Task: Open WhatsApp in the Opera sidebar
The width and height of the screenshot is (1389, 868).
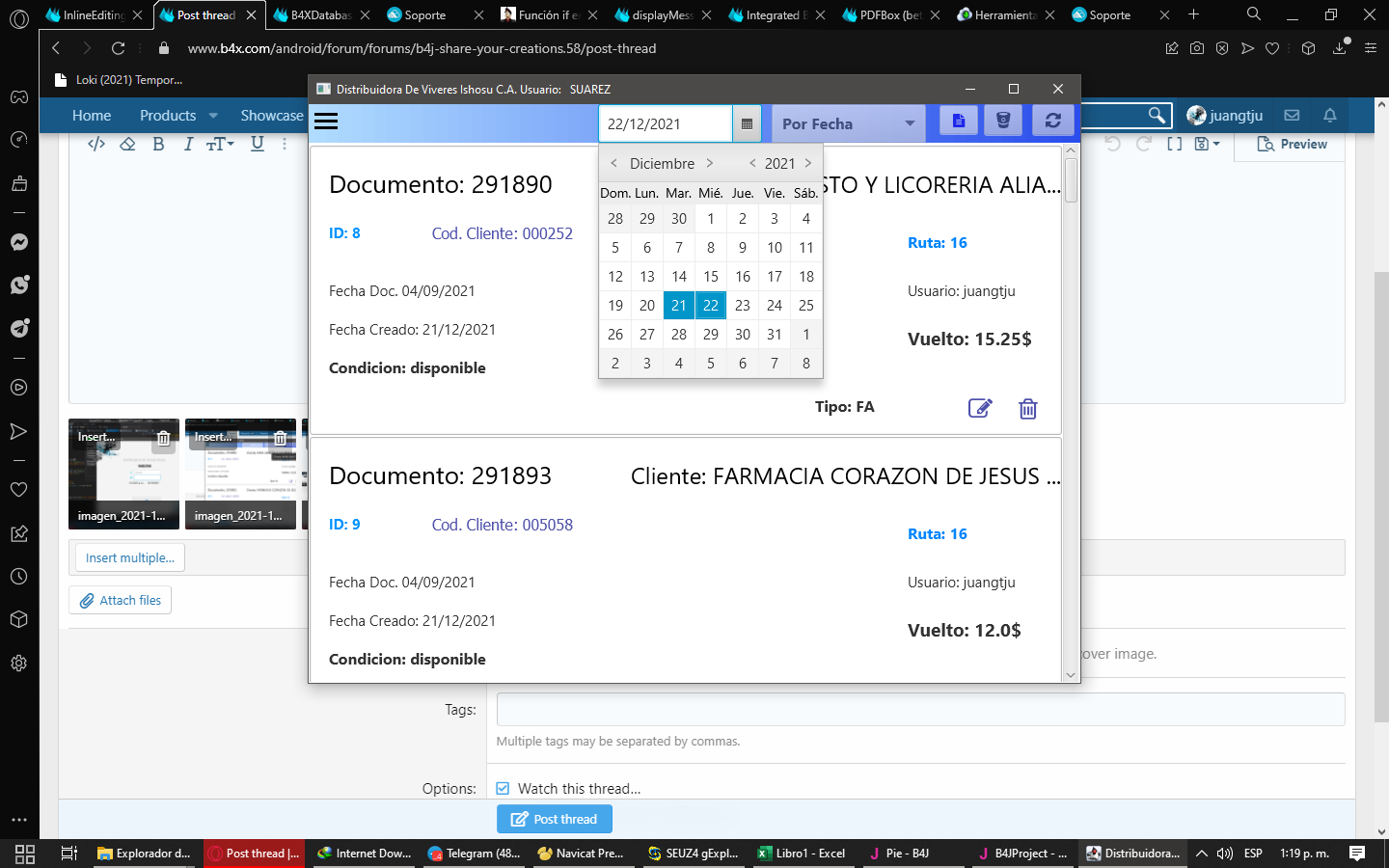Action: click(18, 285)
